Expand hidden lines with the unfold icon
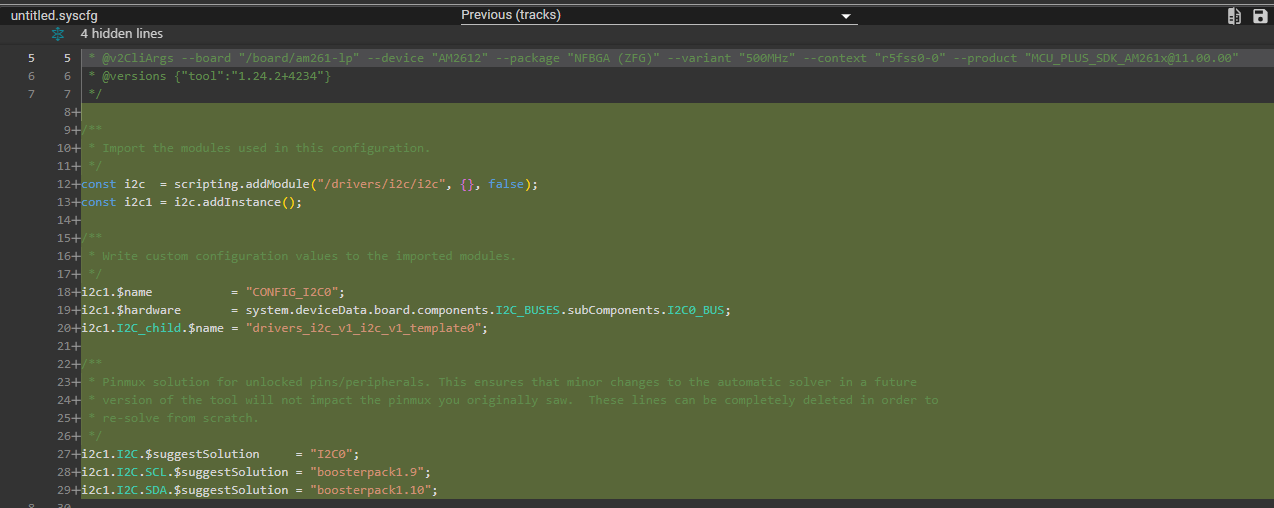The width and height of the screenshot is (1274, 508). click(57, 34)
